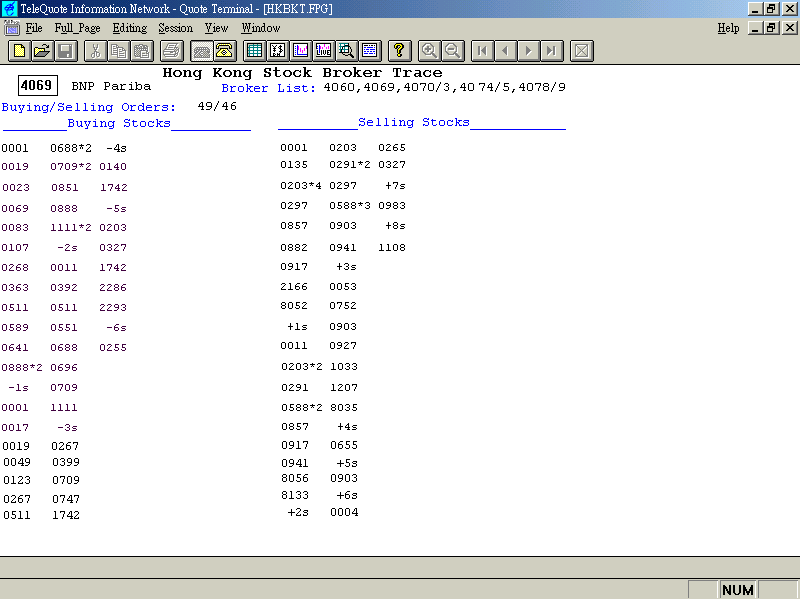Select 2286 in Buying Stocks
Screen dimensions: 800x600
[113, 288]
